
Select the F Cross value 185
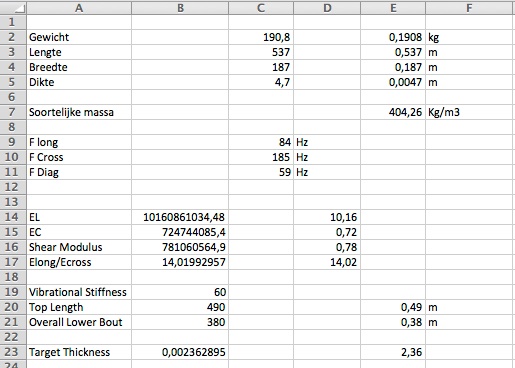261,157
